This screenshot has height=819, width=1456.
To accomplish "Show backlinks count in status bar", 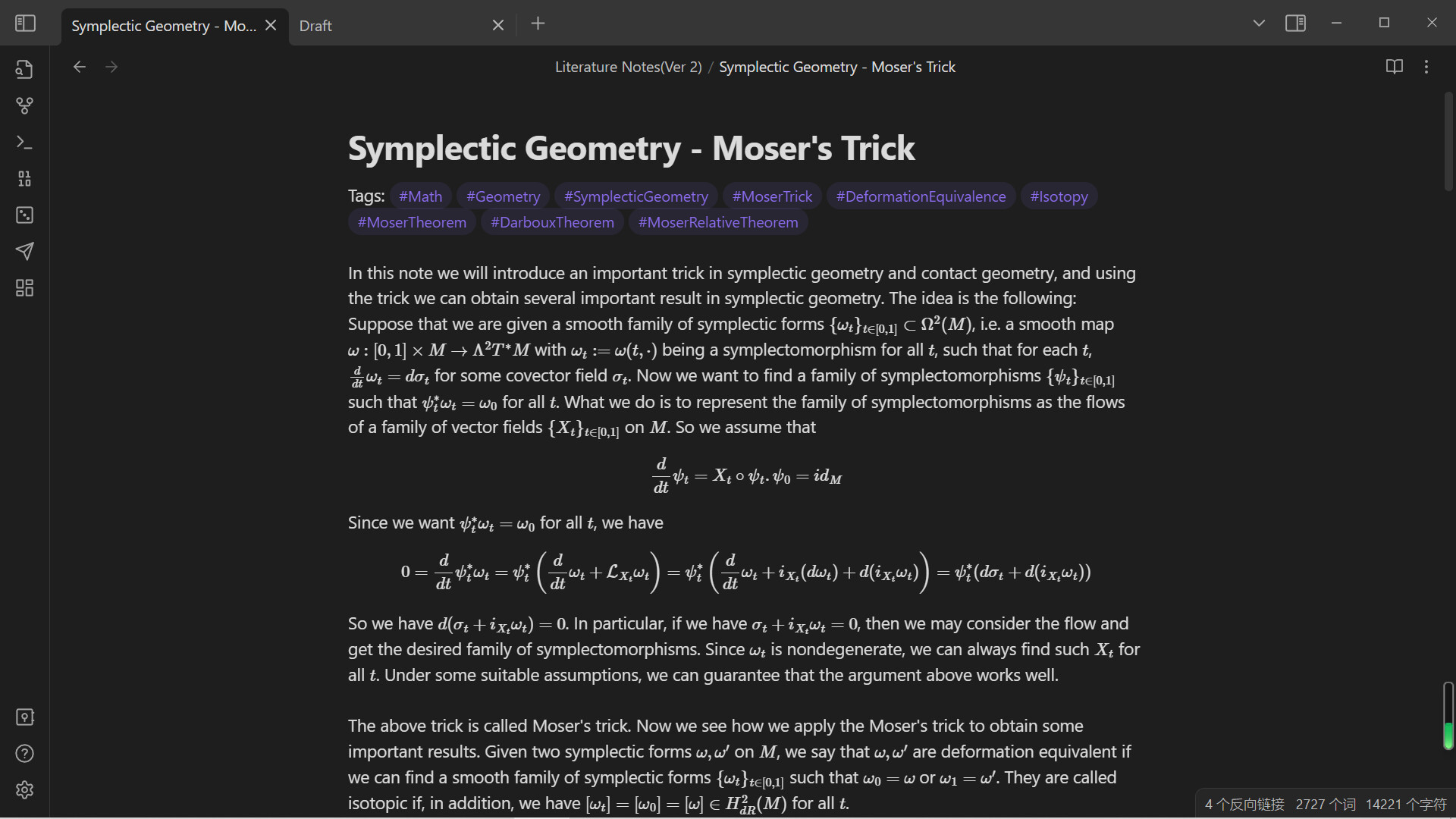I will pyautogui.click(x=1244, y=805).
